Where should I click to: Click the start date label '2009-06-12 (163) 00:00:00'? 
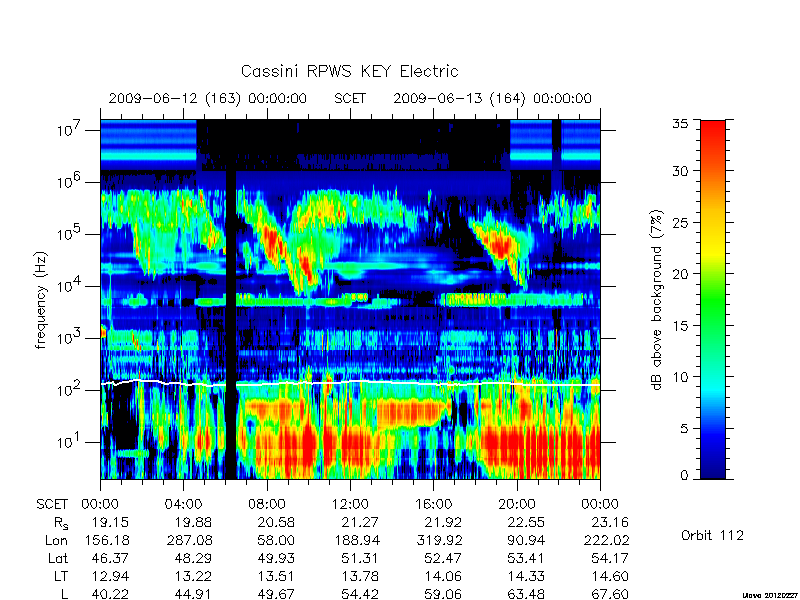point(208,98)
